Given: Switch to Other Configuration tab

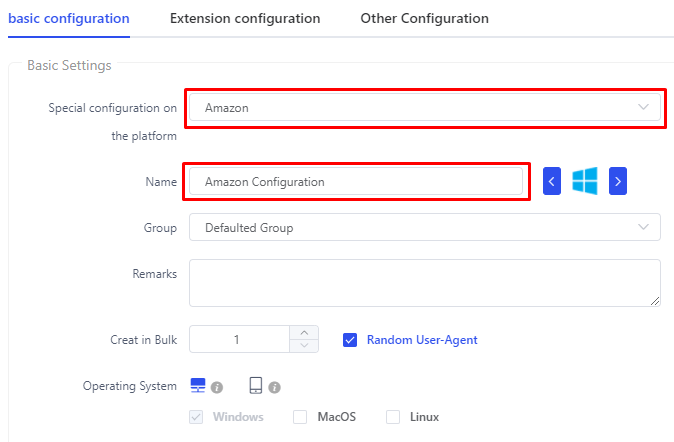Looking at the screenshot, I should [425, 18].
